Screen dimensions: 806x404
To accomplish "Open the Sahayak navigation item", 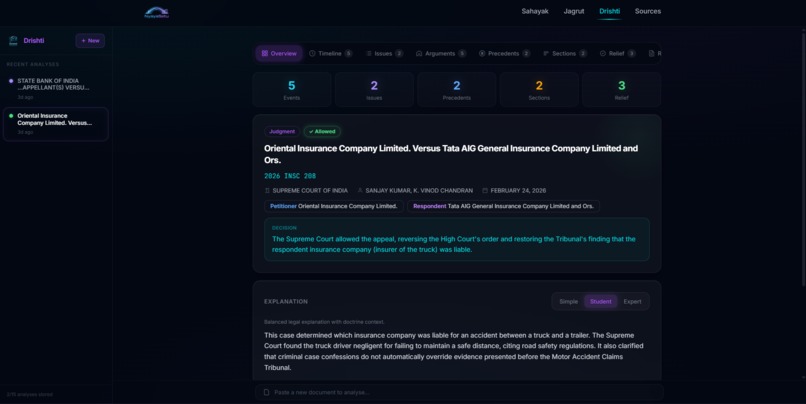I will click(535, 11).
